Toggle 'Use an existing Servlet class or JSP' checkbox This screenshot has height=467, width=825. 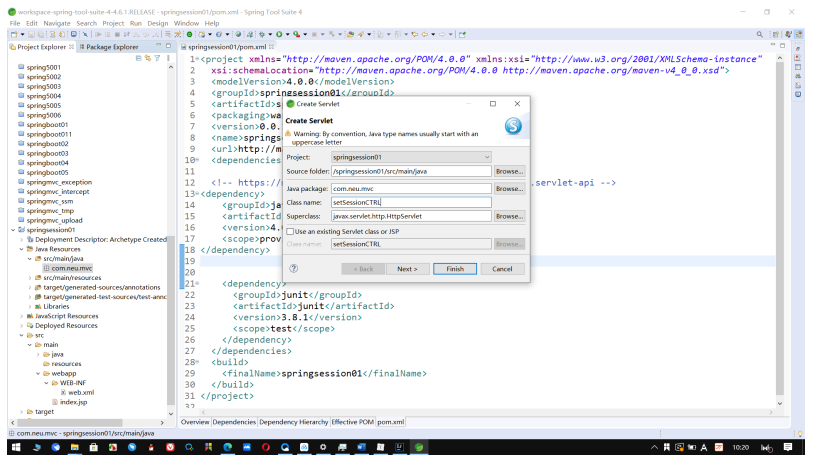(290, 231)
